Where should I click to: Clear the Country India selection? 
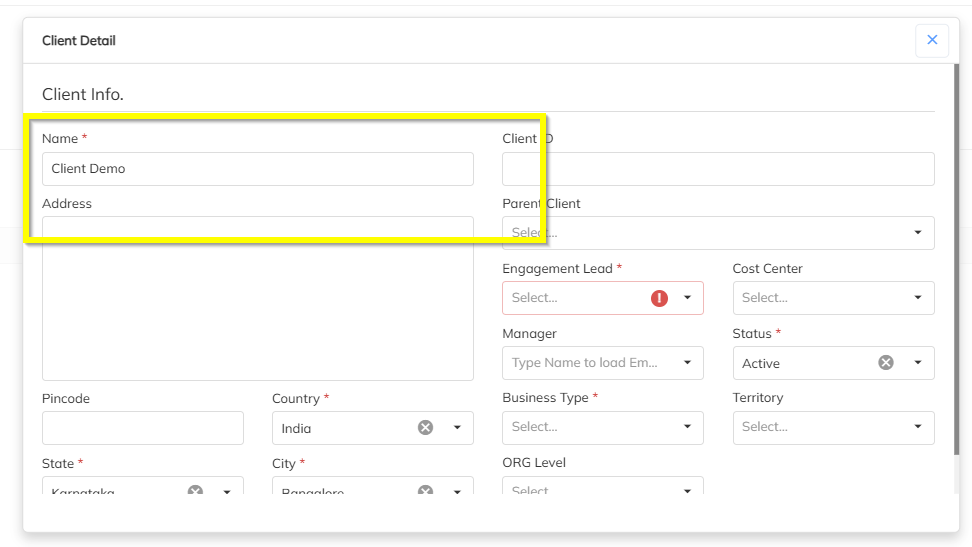click(x=425, y=428)
